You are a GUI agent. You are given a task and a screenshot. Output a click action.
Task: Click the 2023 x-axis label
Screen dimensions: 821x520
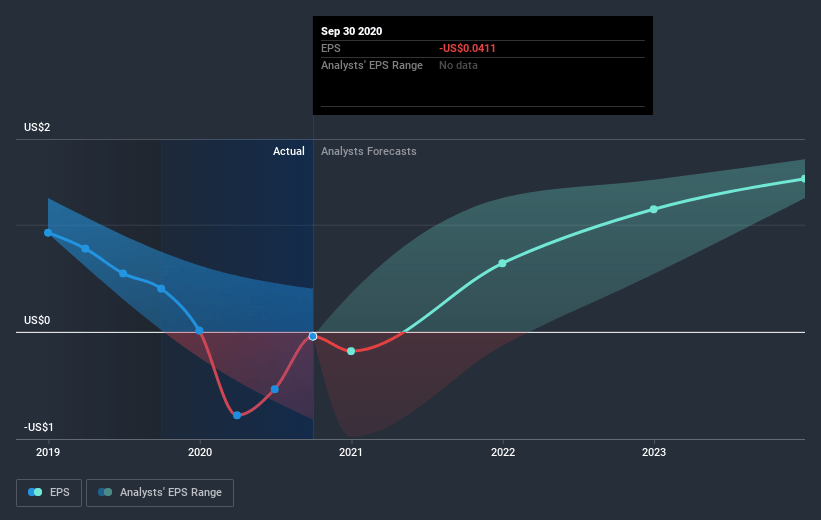tap(653, 452)
